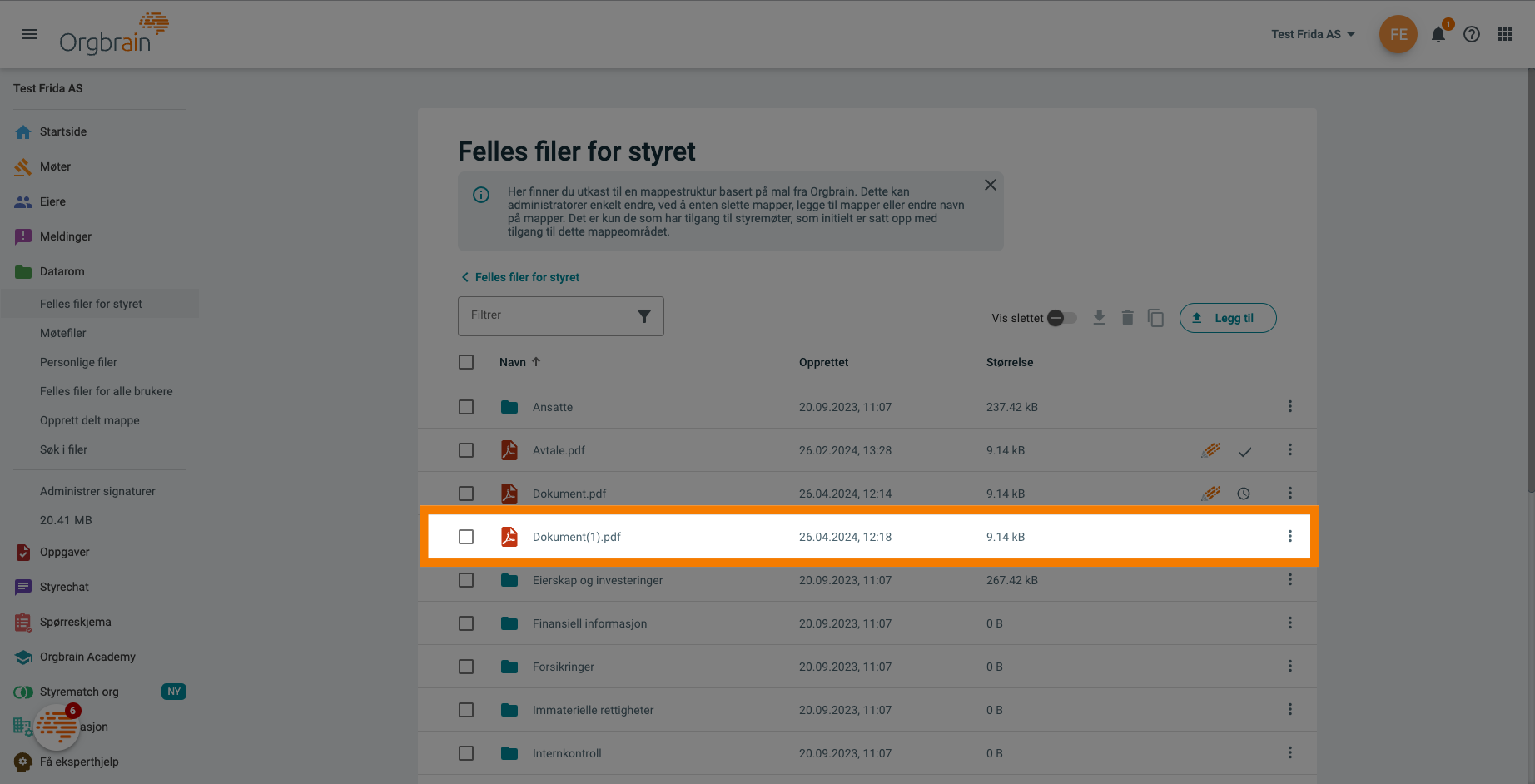The height and width of the screenshot is (784, 1535).
Task: Click the trash delete toolbar icon
Action: click(x=1128, y=318)
